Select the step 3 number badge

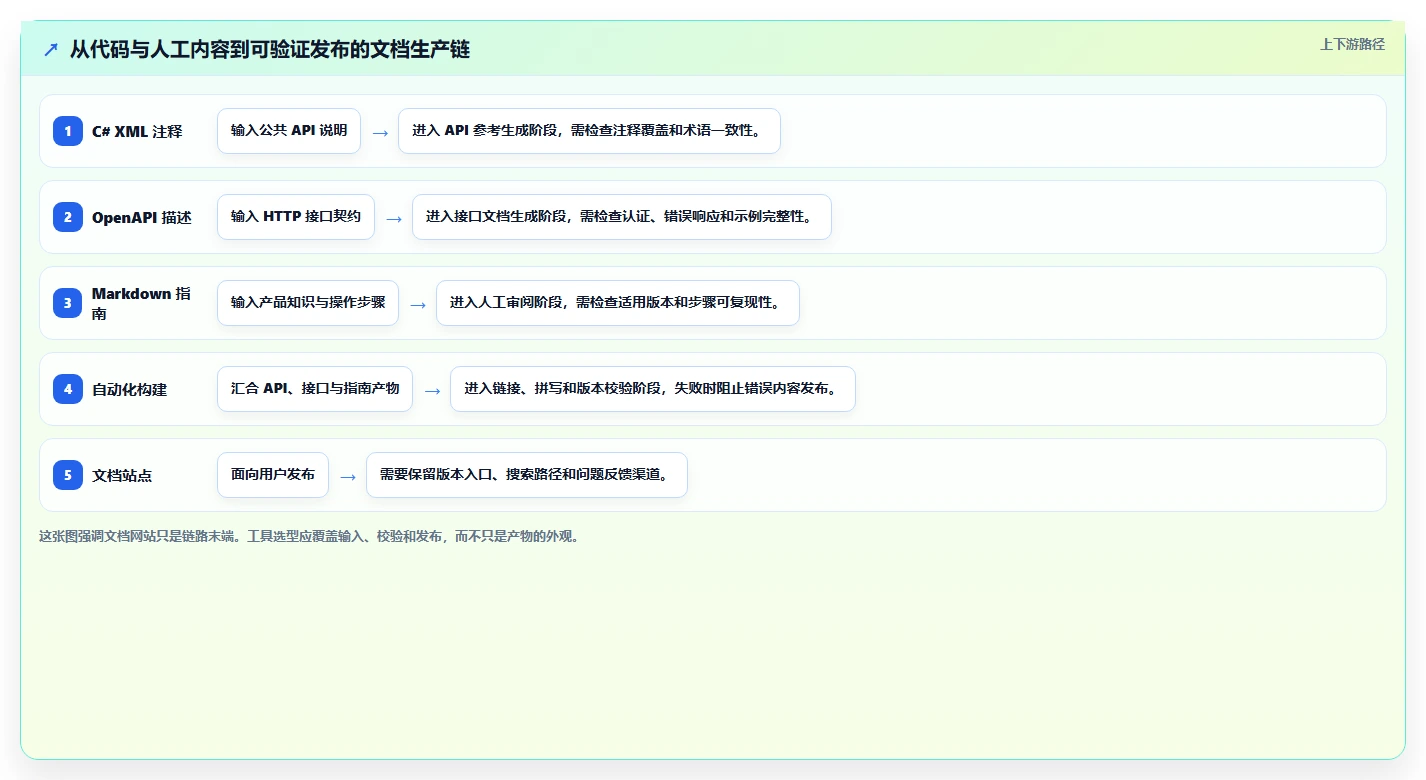(x=68, y=303)
